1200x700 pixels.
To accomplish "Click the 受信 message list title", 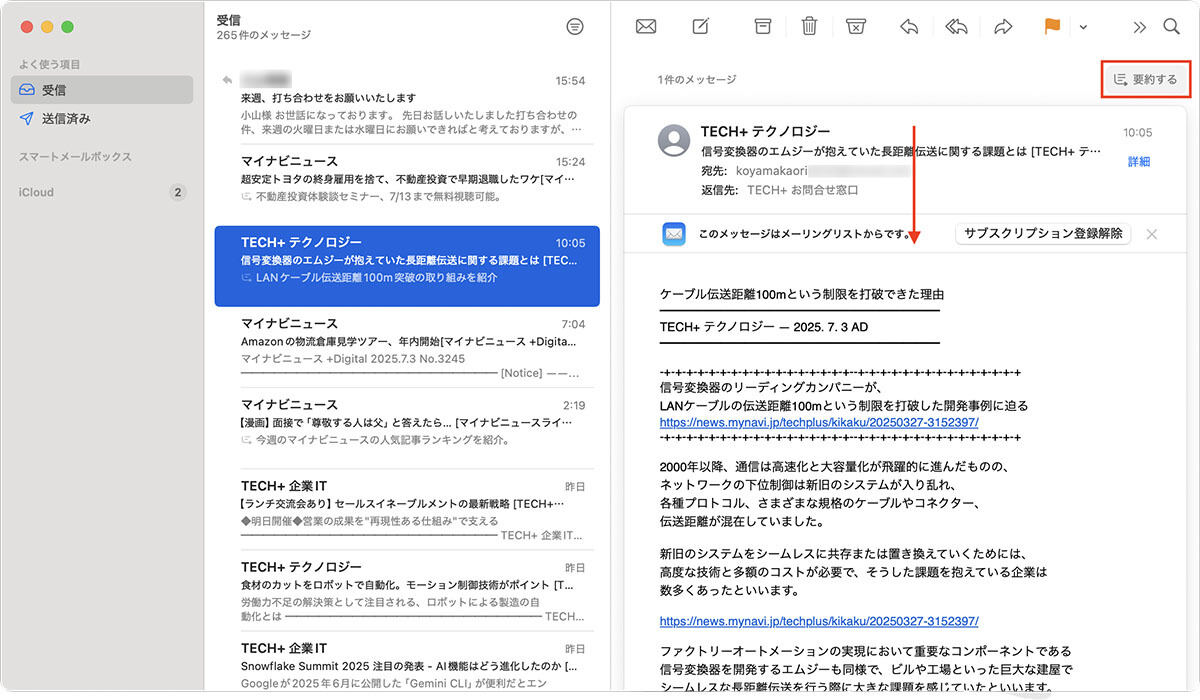I will point(228,19).
